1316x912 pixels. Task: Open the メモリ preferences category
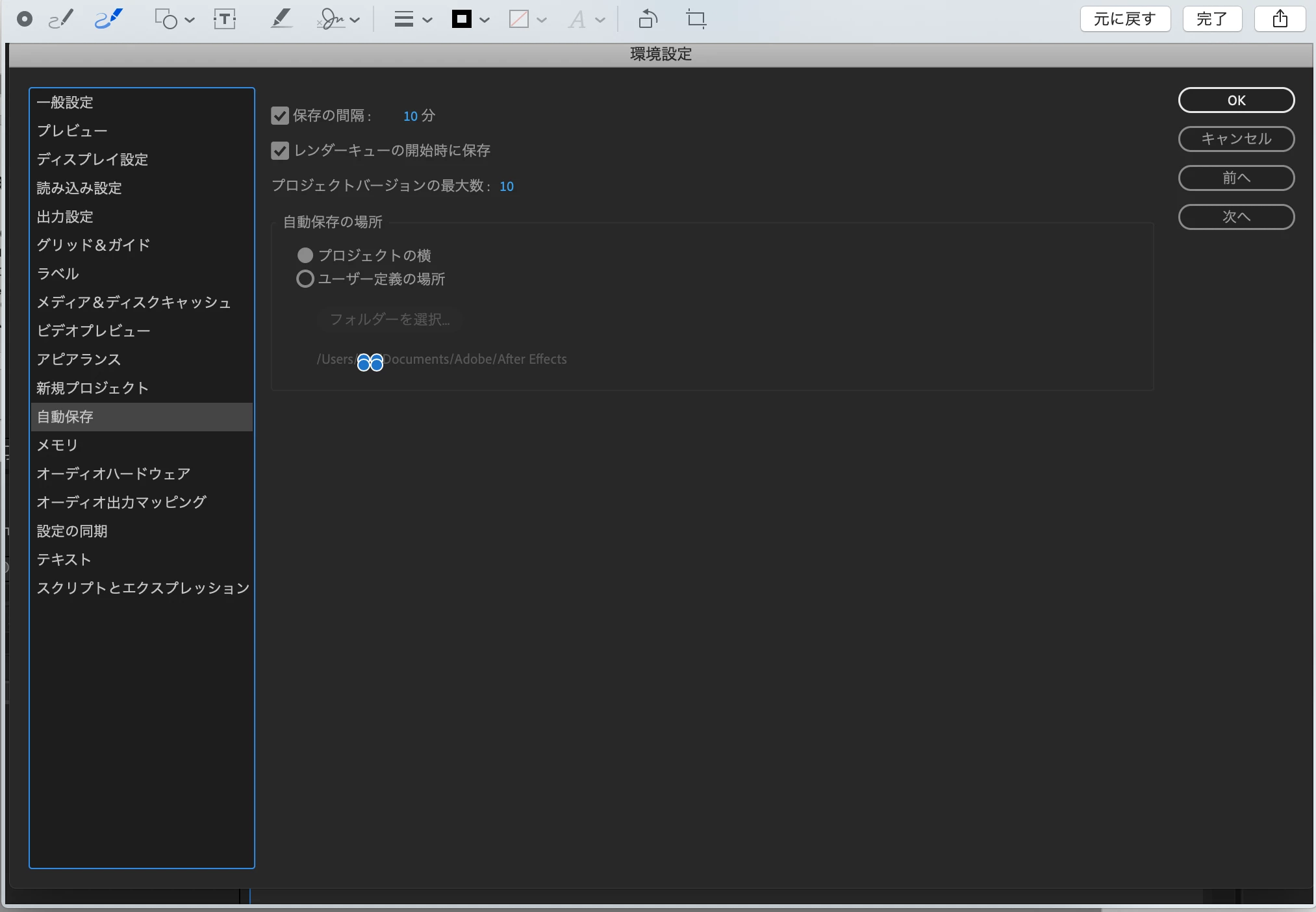tap(58, 445)
